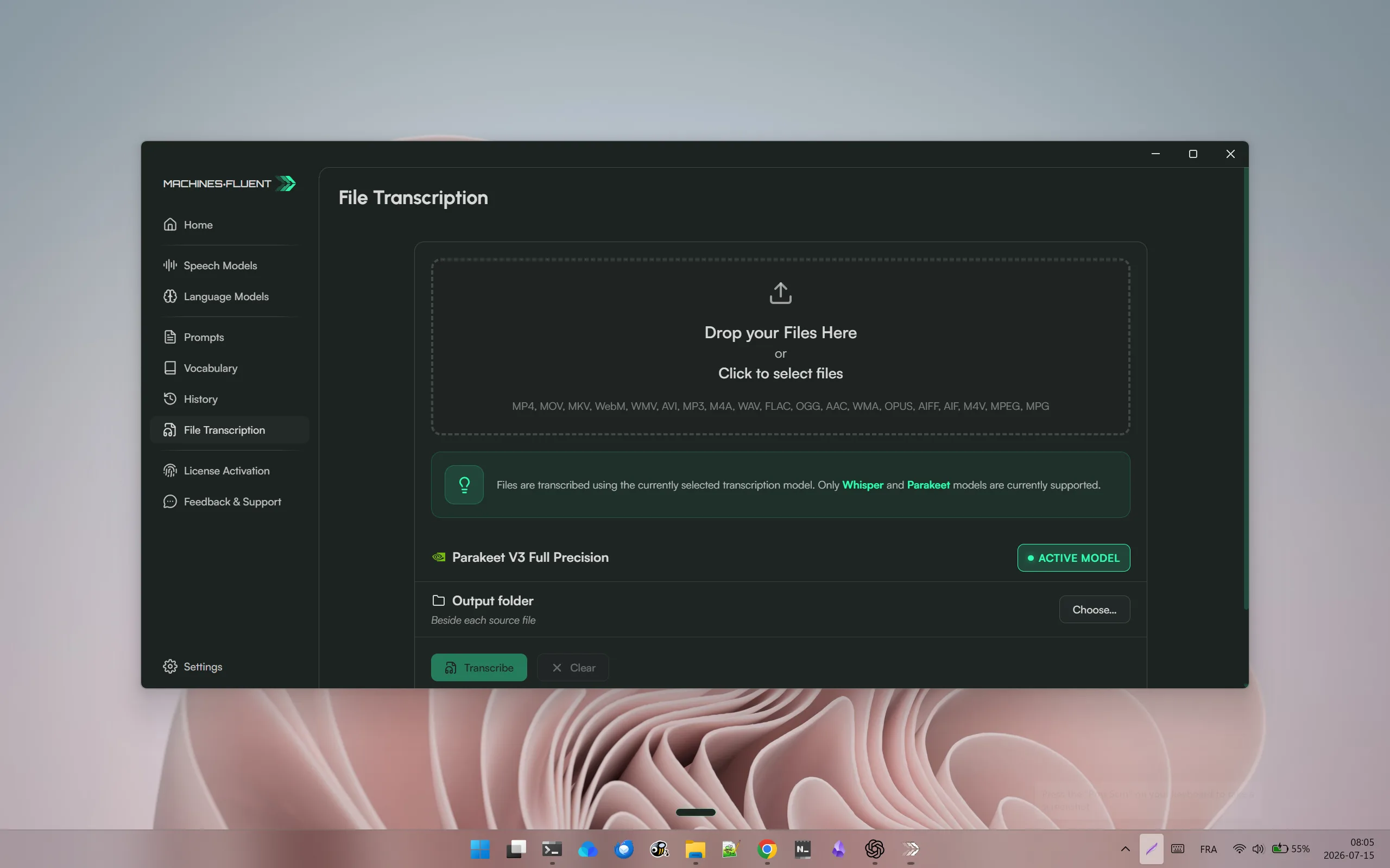This screenshot has height=868, width=1390.
Task: Click the upload arrow icon in drop zone
Action: [x=780, y=293]
